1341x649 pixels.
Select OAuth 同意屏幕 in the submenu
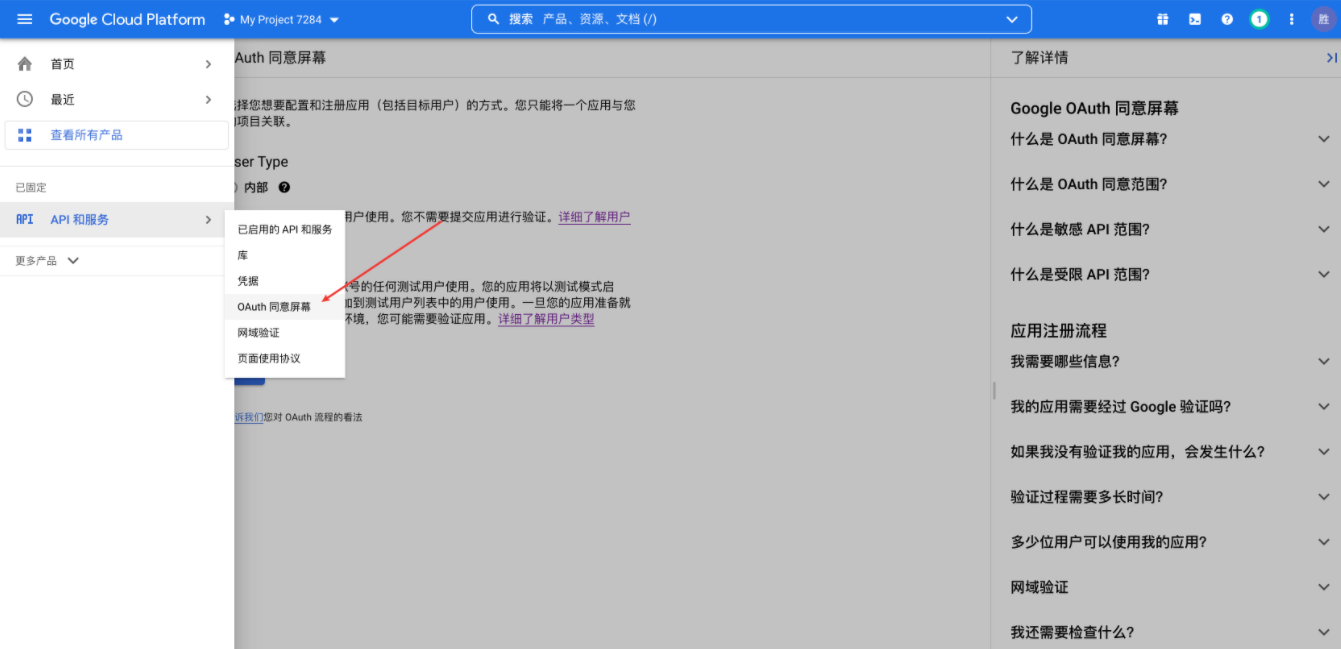285,307
